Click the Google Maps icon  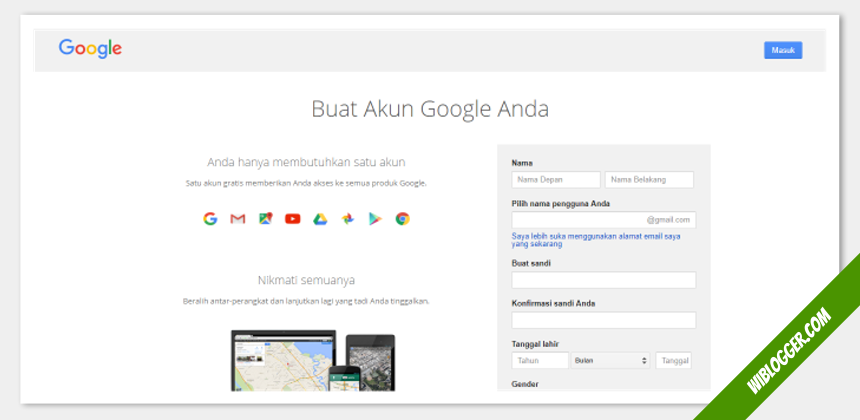point(265,219)
